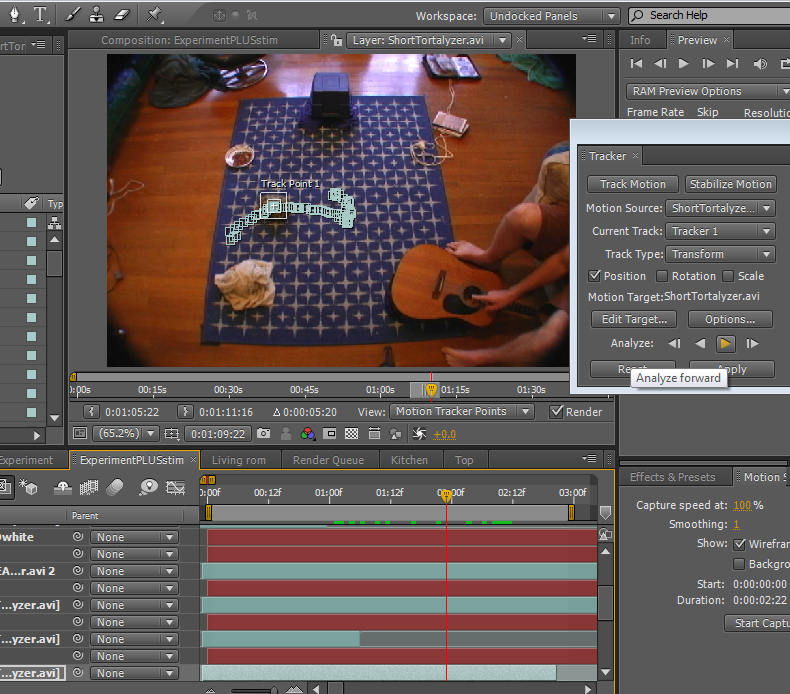Open RAM Preview Options dropdown
Image resolution: width=790 pixels, height=694 pixels.
(x=708, y=91)
